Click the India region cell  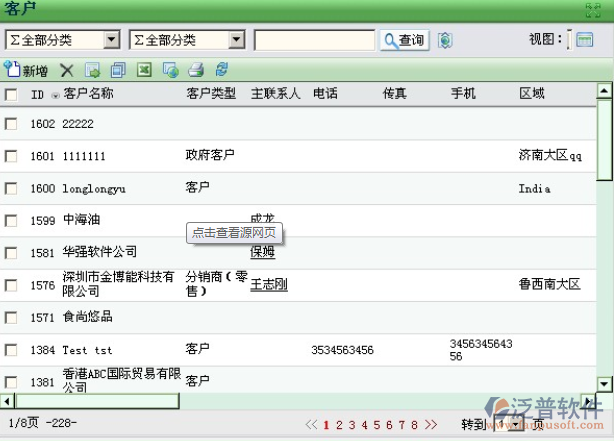pyautogui.click(x=535, y=188)
